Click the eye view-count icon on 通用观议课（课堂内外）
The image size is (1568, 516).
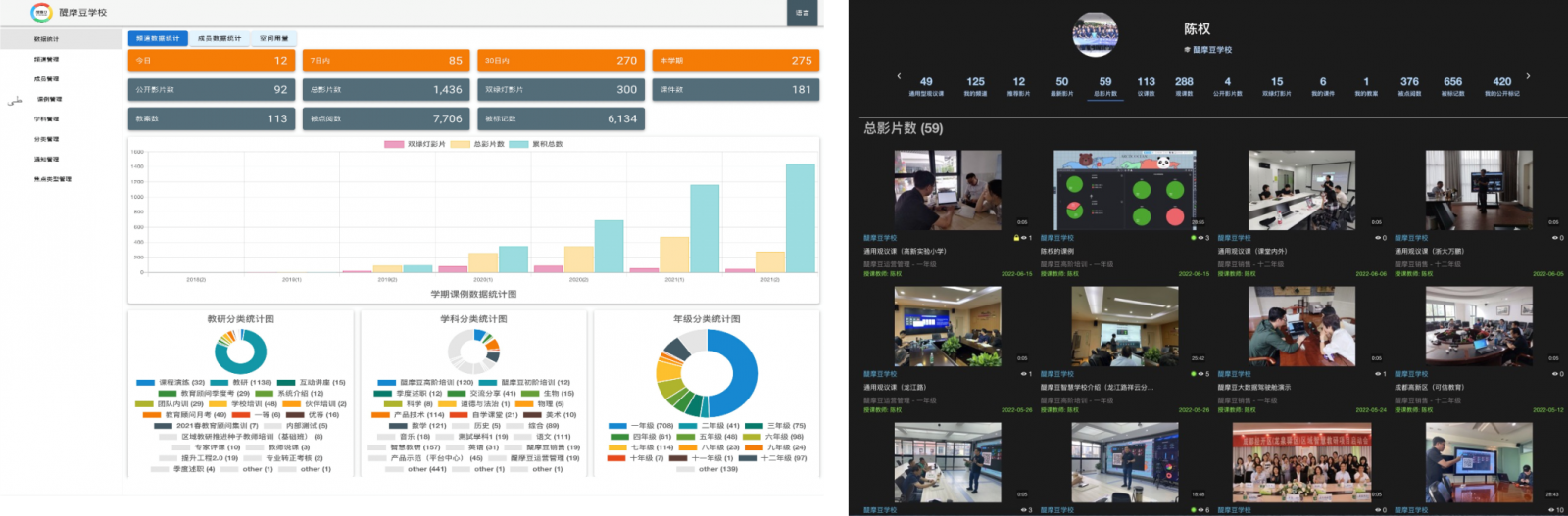tap(1377, 238)
